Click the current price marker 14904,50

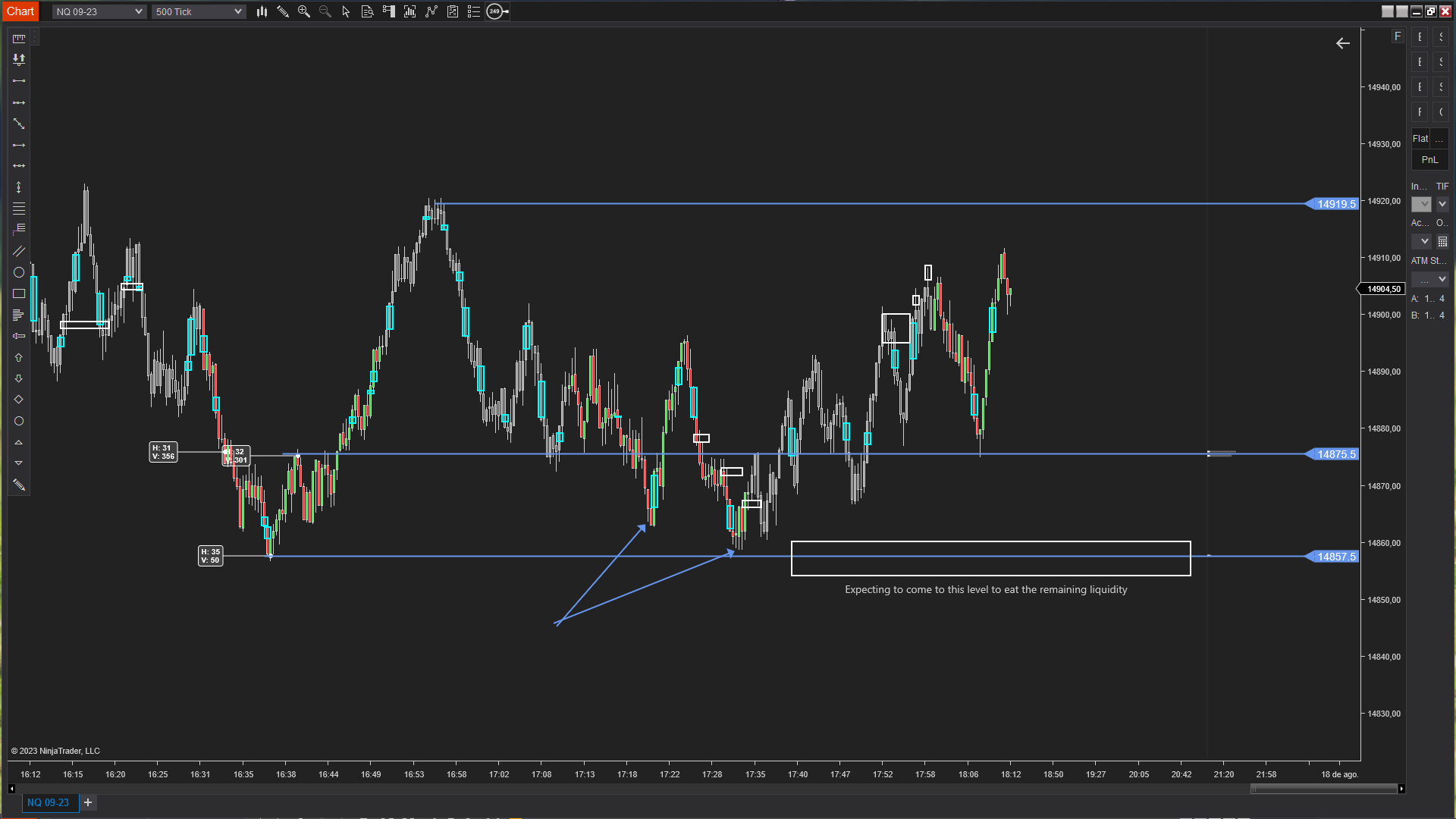1382,289
